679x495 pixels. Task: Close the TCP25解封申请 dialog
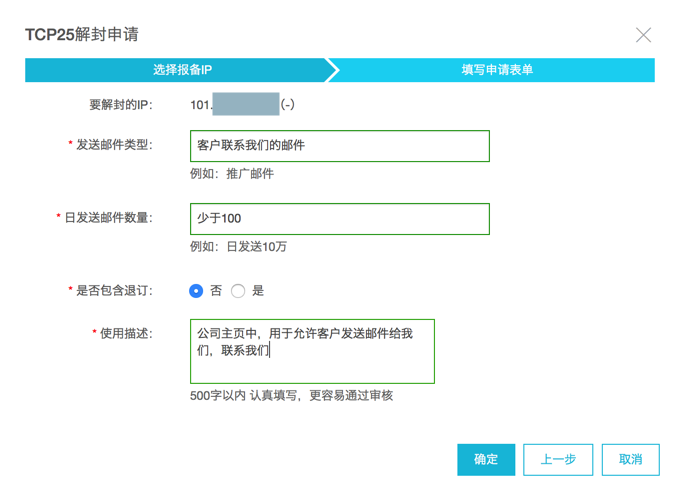tap(643, 35)
